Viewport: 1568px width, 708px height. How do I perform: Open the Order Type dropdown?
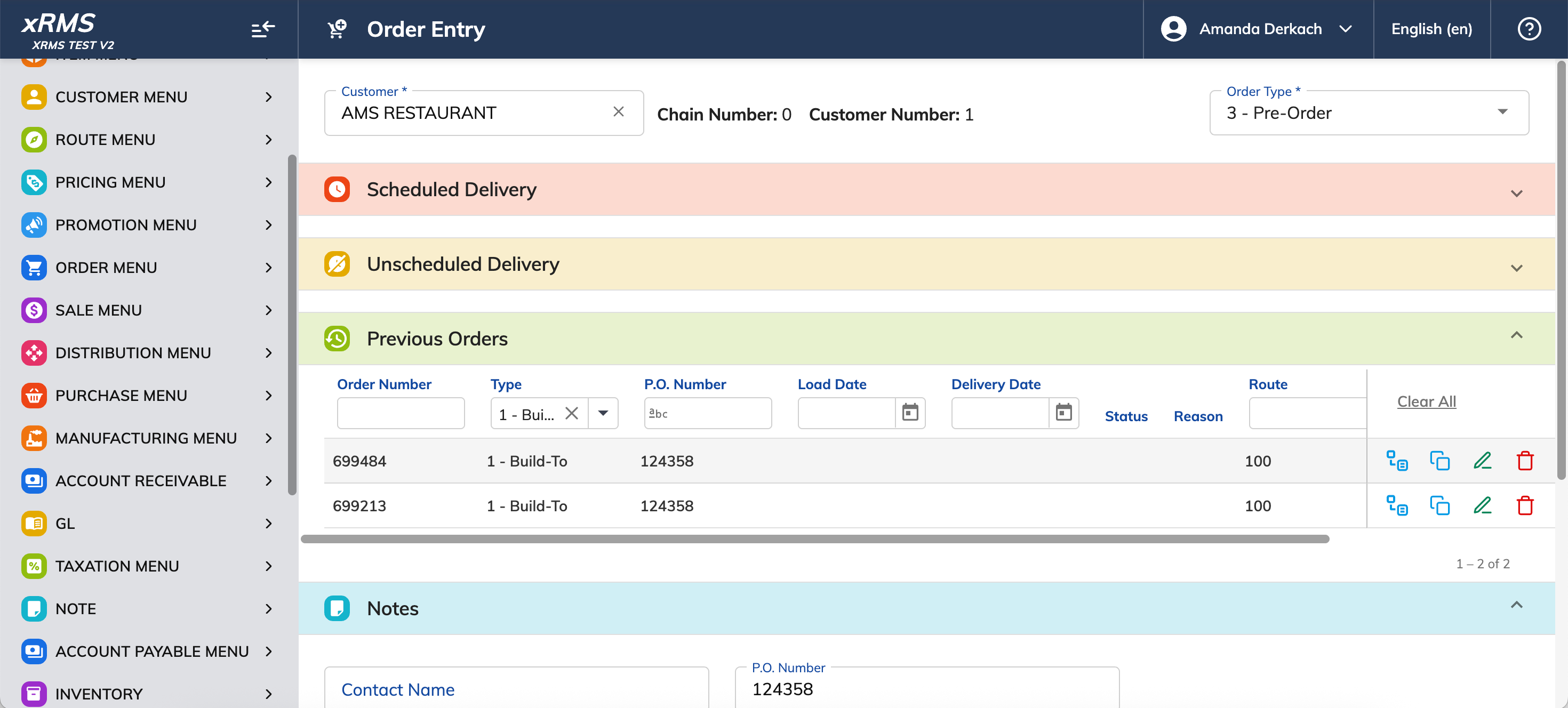pyautogui.click(x=1369, y=113)
